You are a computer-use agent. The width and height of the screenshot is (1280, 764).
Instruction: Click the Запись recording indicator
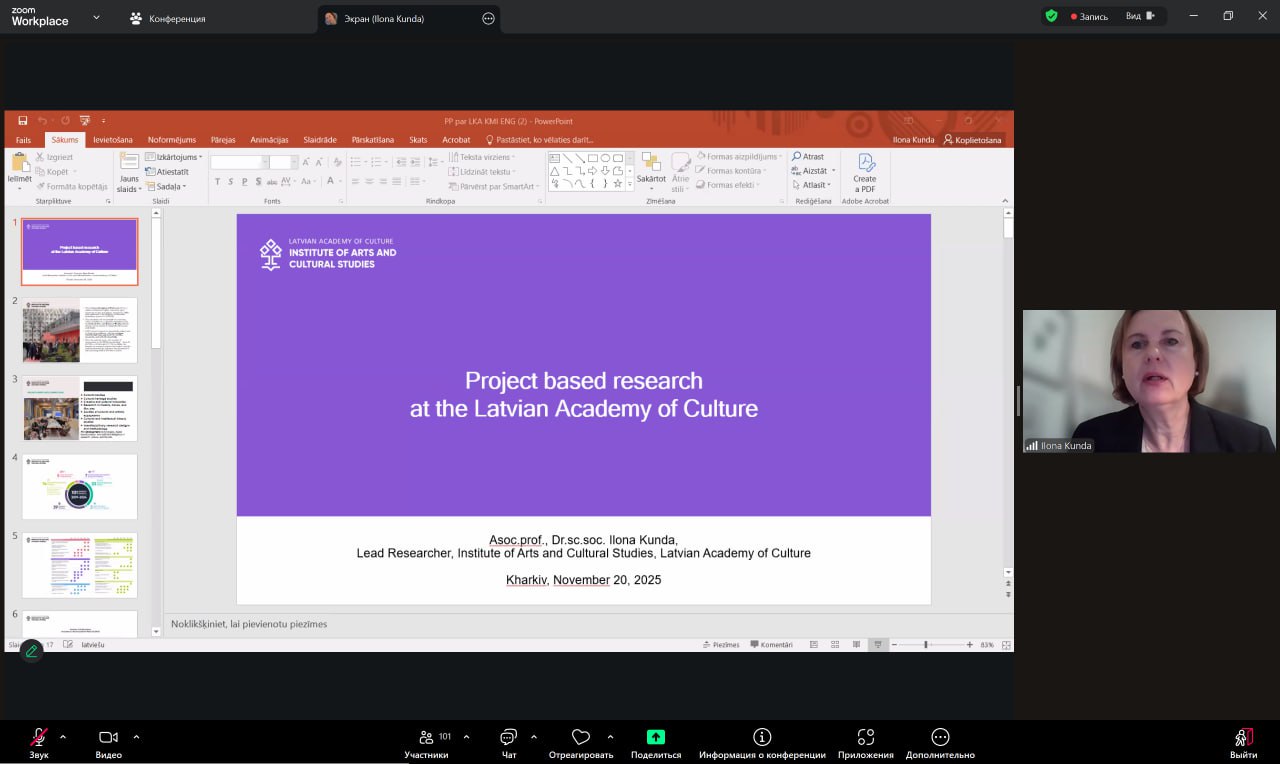(1090, 16)
